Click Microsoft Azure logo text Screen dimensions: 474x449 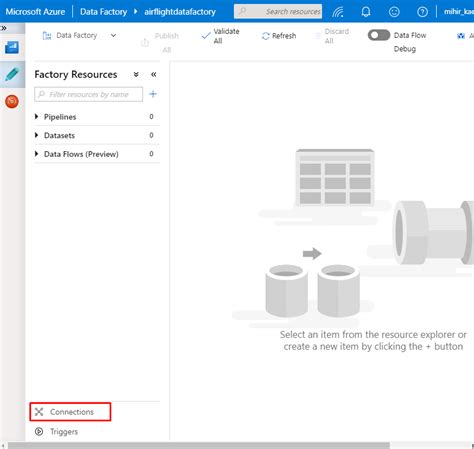35,12
